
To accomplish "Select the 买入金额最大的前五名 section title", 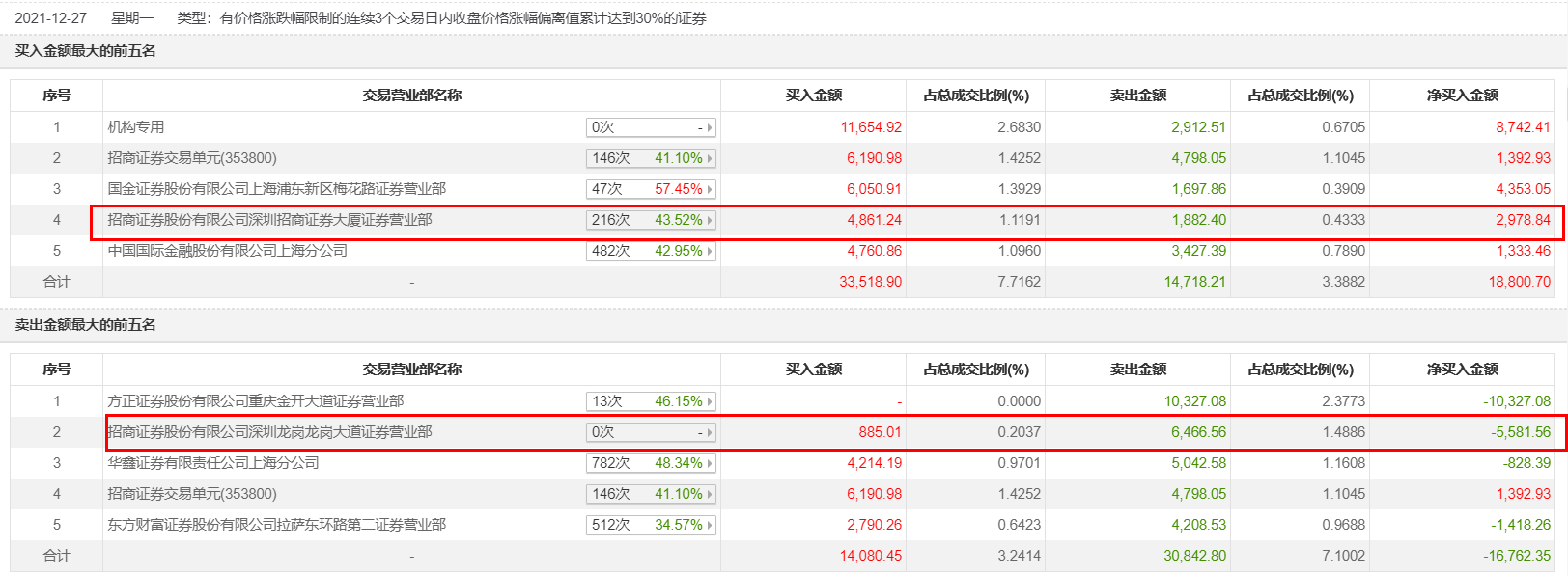I will tap(86, 51).
